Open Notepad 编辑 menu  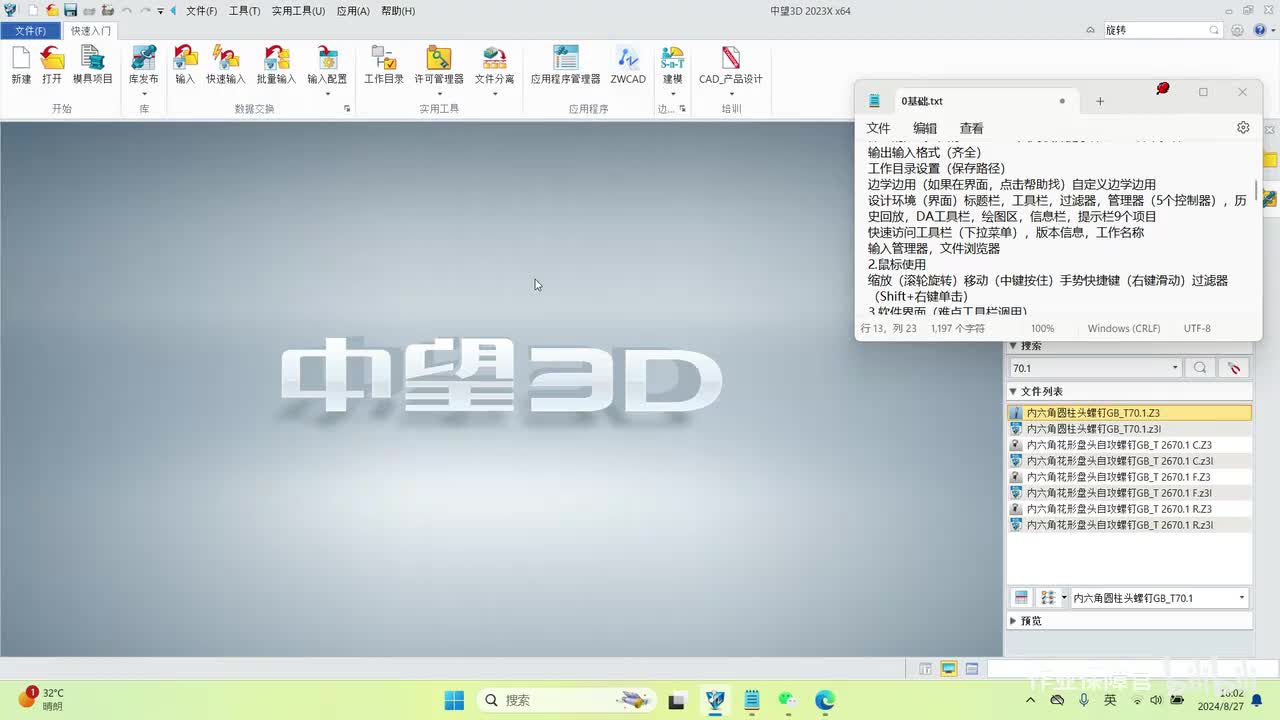click(925, 128)
